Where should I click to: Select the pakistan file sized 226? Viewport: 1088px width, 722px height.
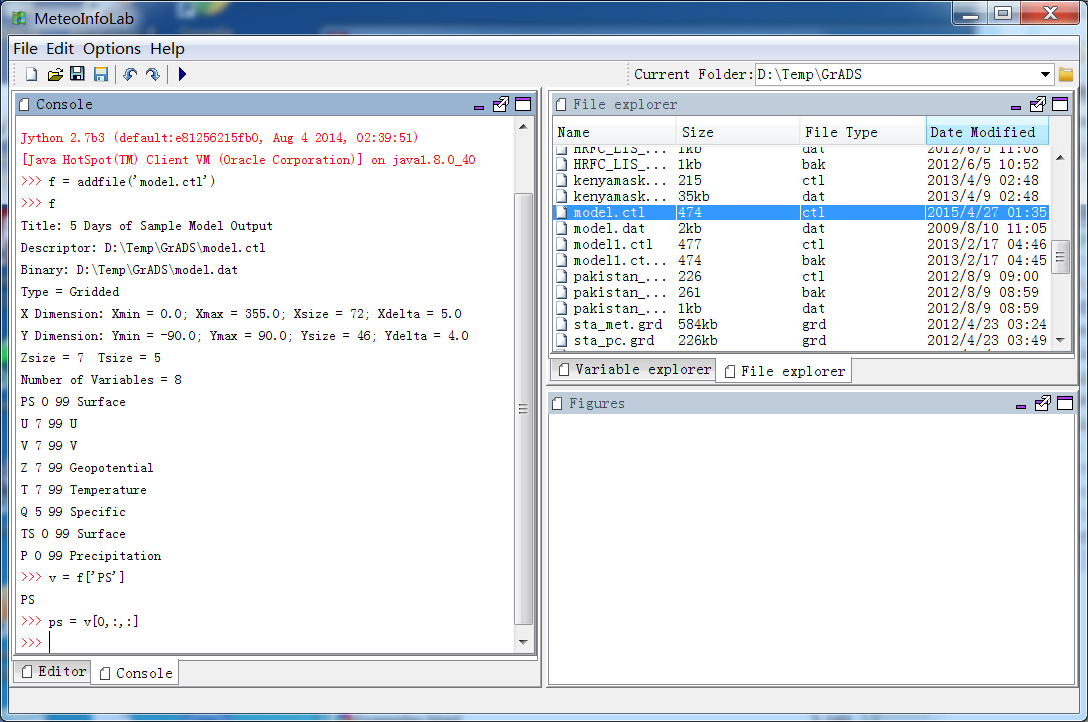(x=801, y=276)
